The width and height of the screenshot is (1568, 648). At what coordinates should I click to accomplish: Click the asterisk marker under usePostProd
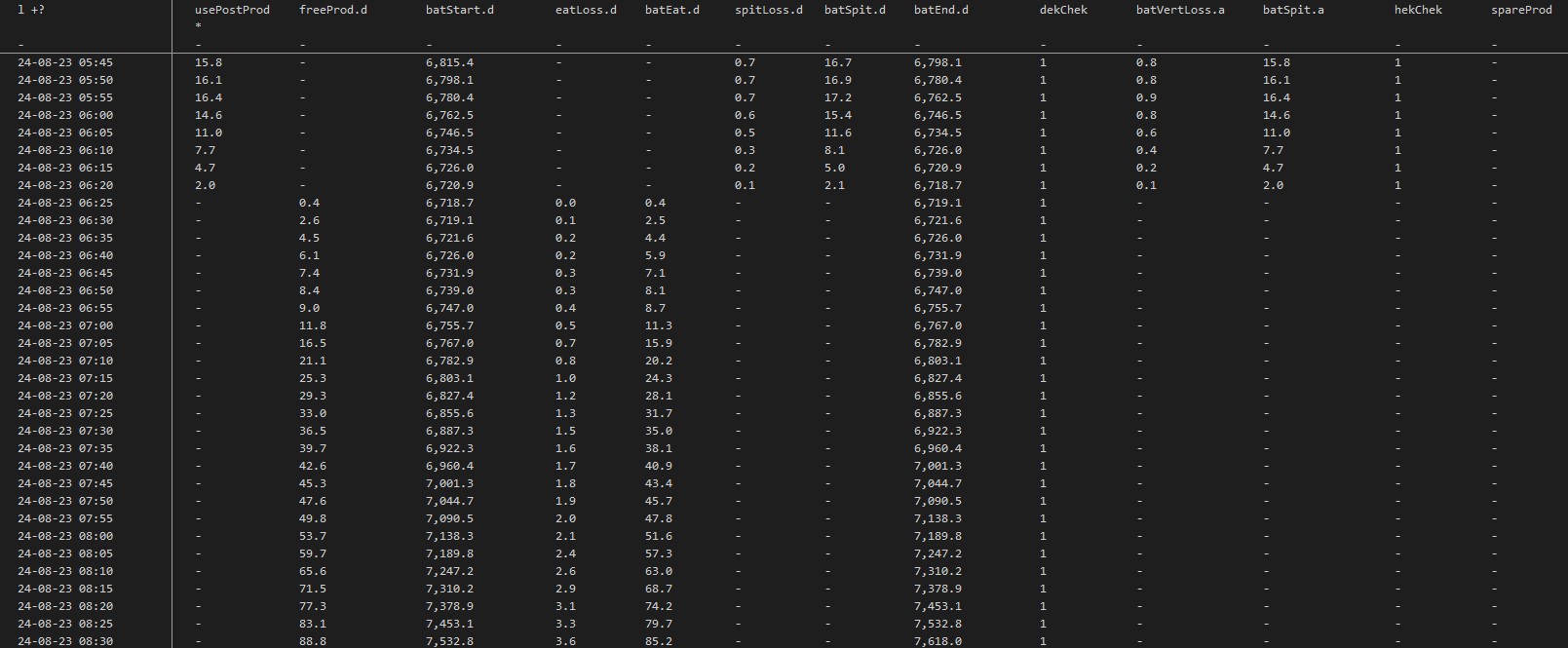[x=198, y=27]
